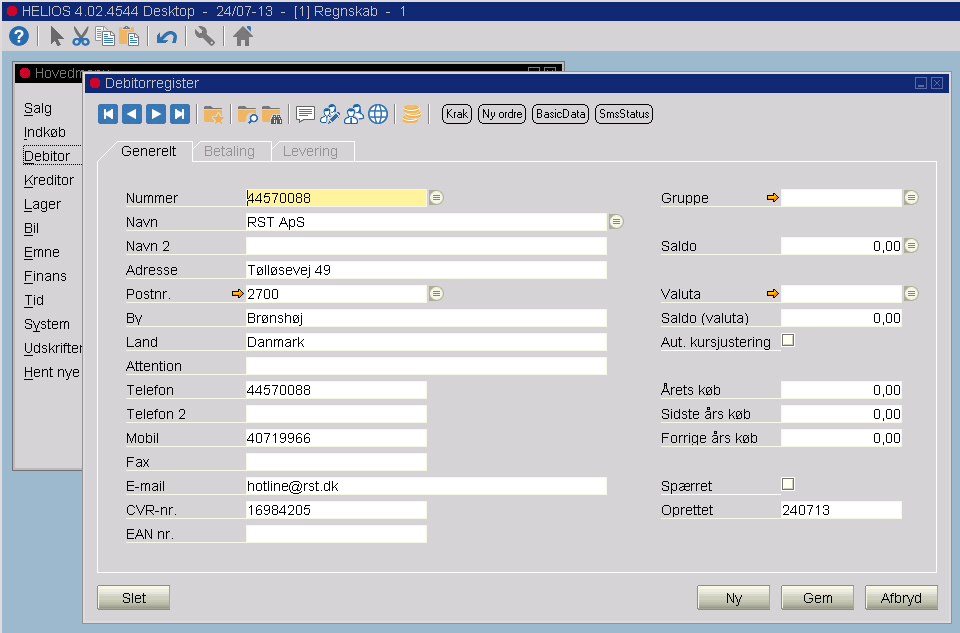This screenshot has height=633, width=960.
Task: Toggle the Spærret checkbox
Action: 788,484
